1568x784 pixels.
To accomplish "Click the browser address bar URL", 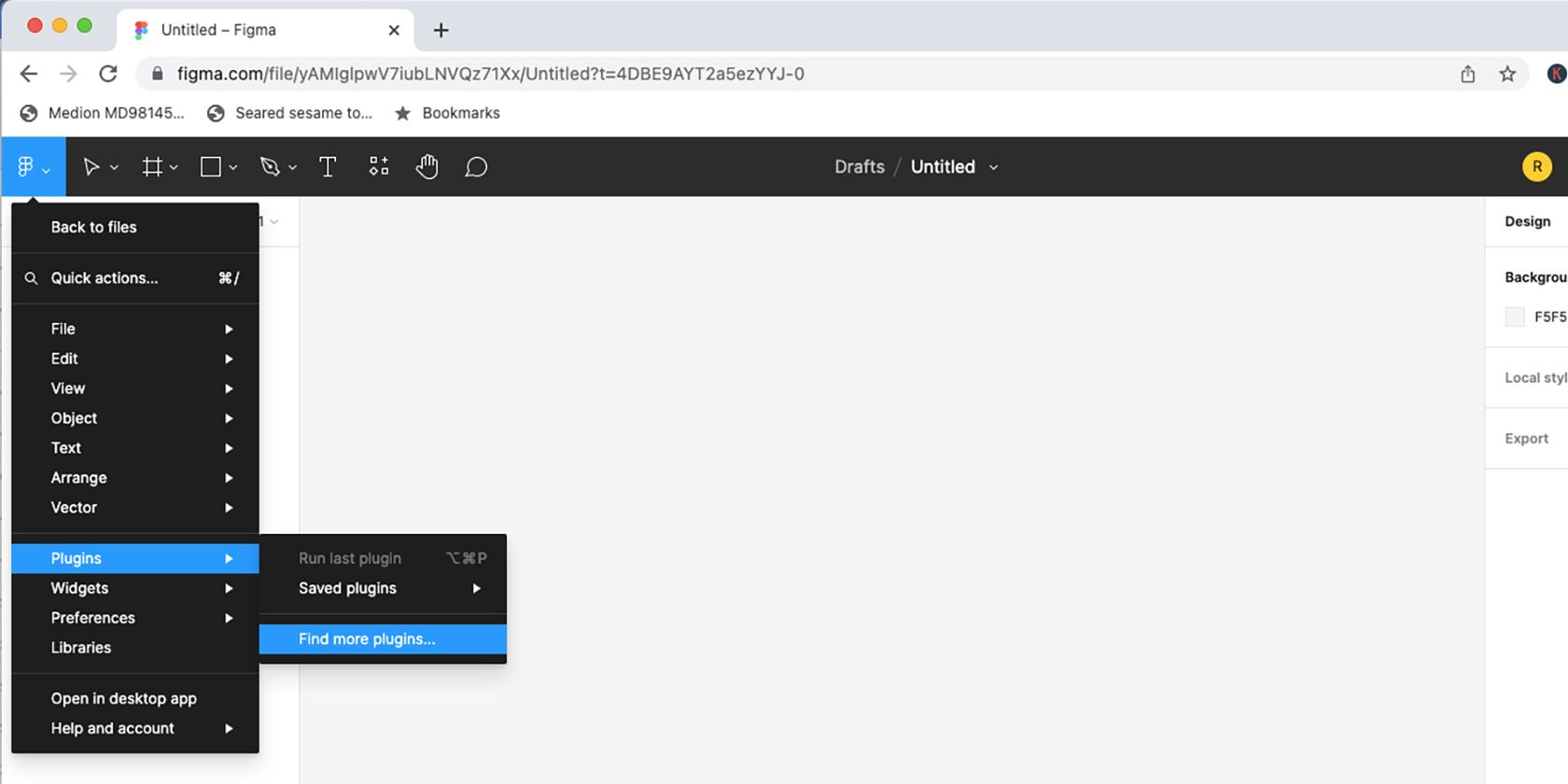I will [x=490, y=74].
